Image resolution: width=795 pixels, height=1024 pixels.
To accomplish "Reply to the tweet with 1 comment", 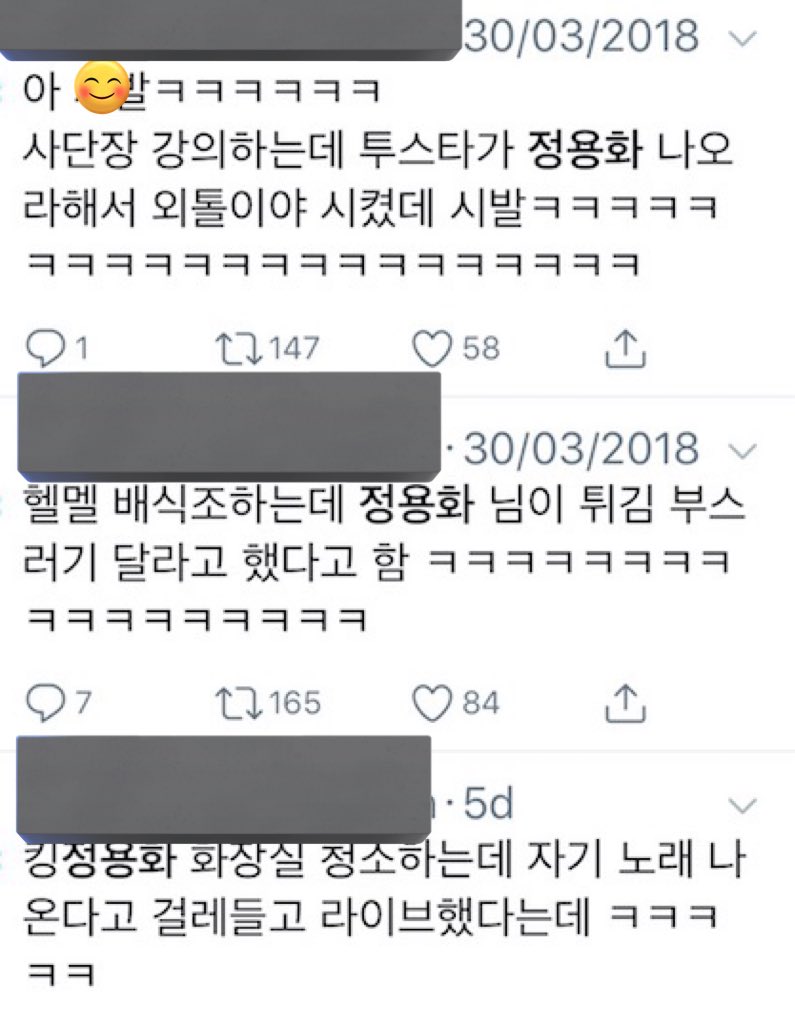I will tap(56, 348).
